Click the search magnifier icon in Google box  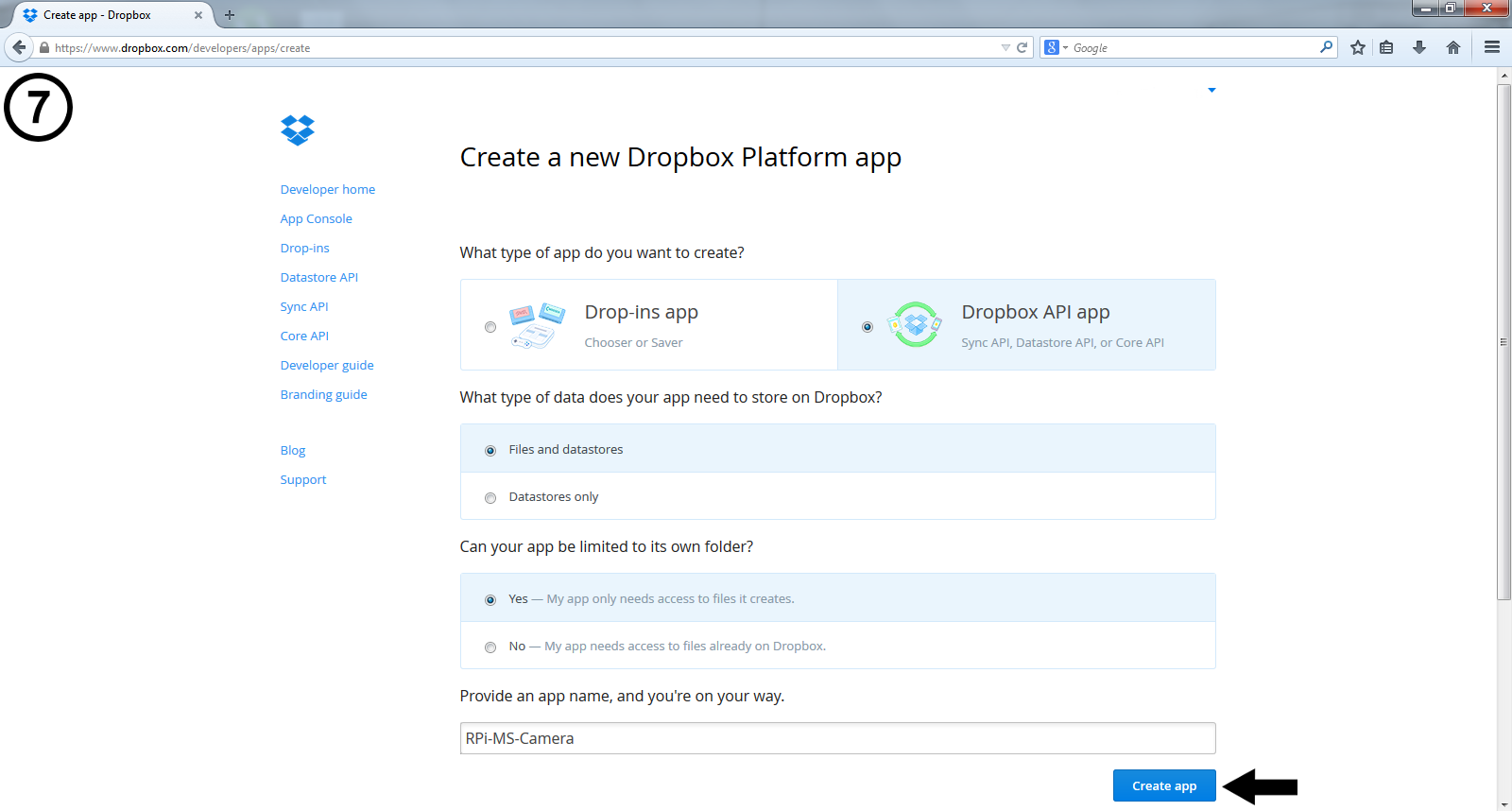[x=1327, y=46]
